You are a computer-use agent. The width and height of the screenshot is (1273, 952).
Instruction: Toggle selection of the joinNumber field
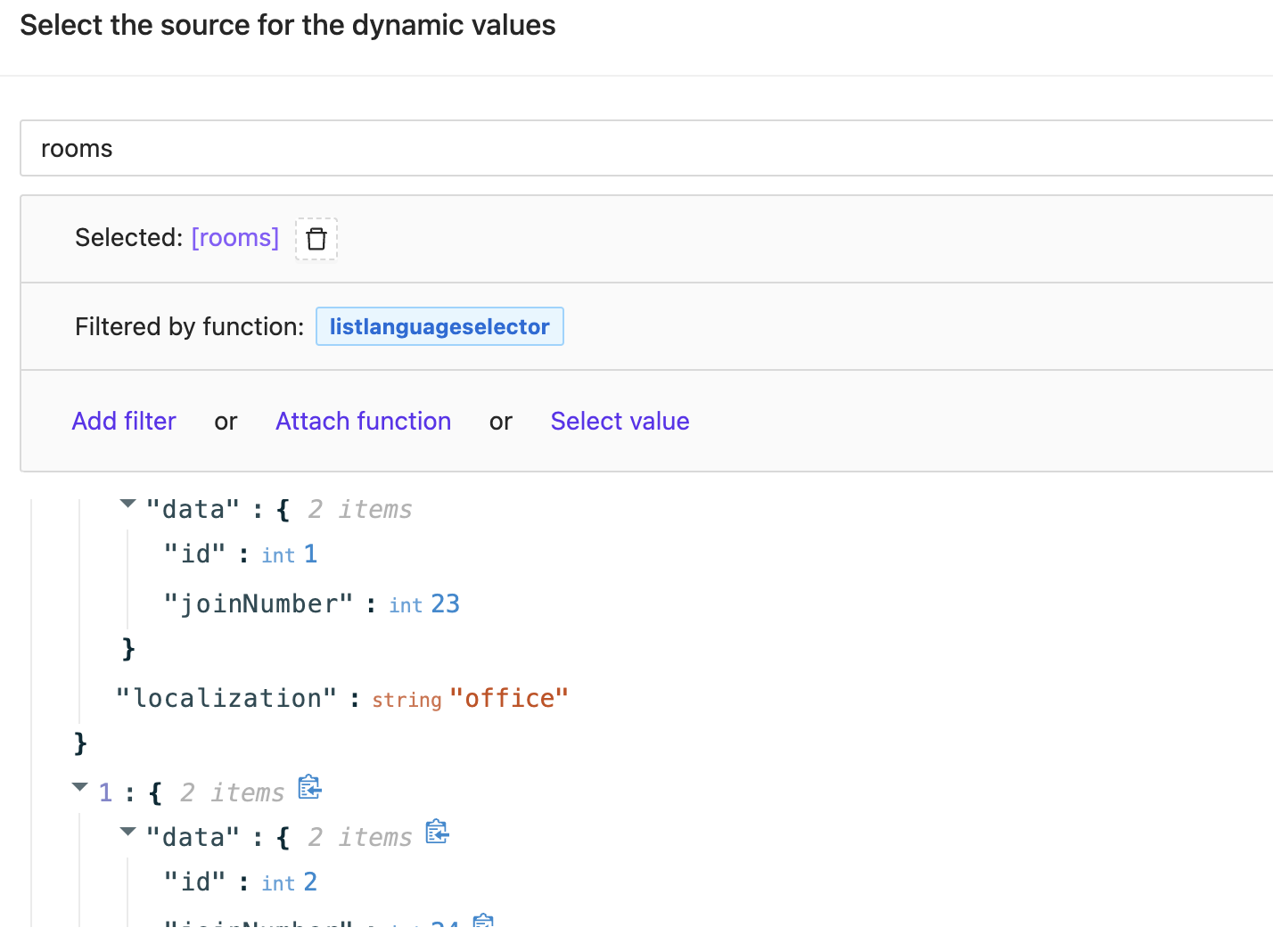click(257, 603)
